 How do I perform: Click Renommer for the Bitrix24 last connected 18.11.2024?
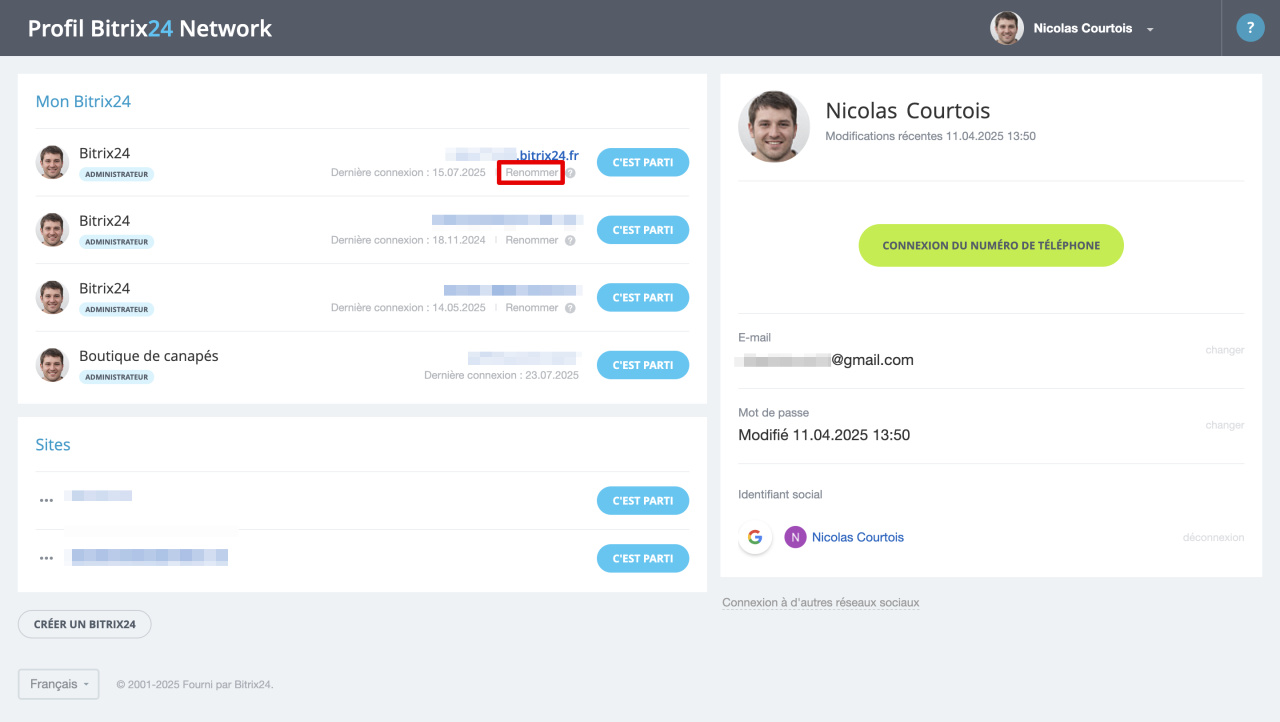click(x=532, y=240)
